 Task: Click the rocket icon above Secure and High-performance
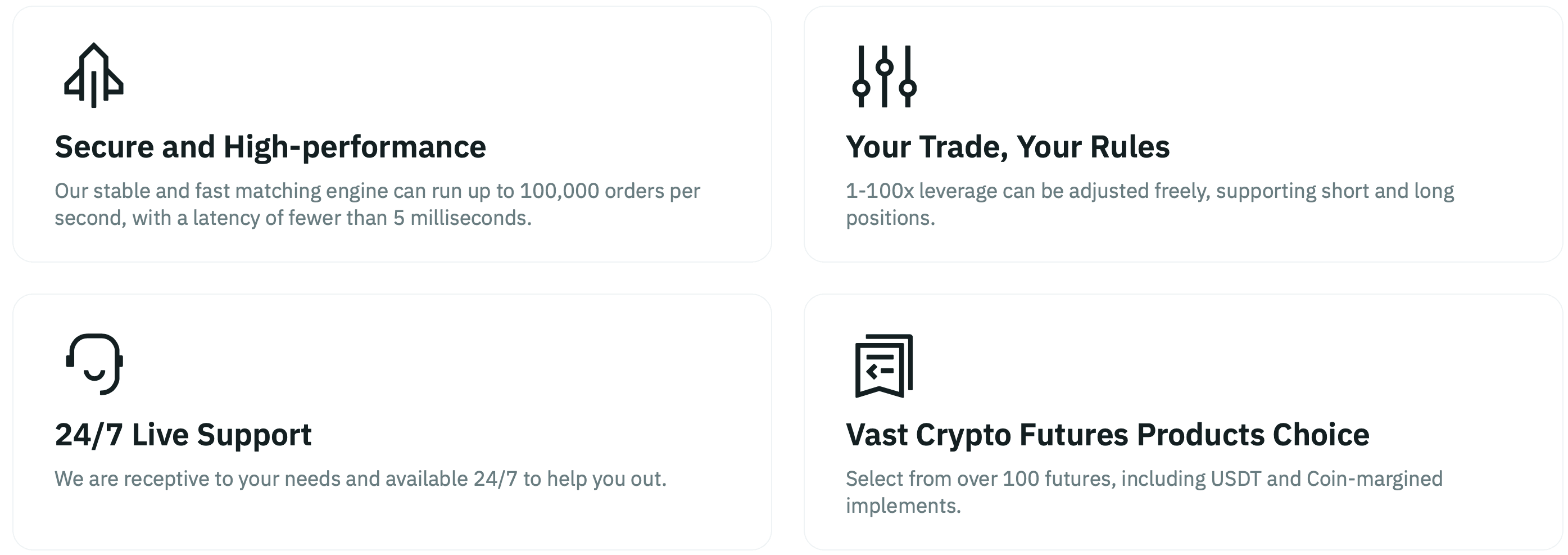click(x=94, y=75)
